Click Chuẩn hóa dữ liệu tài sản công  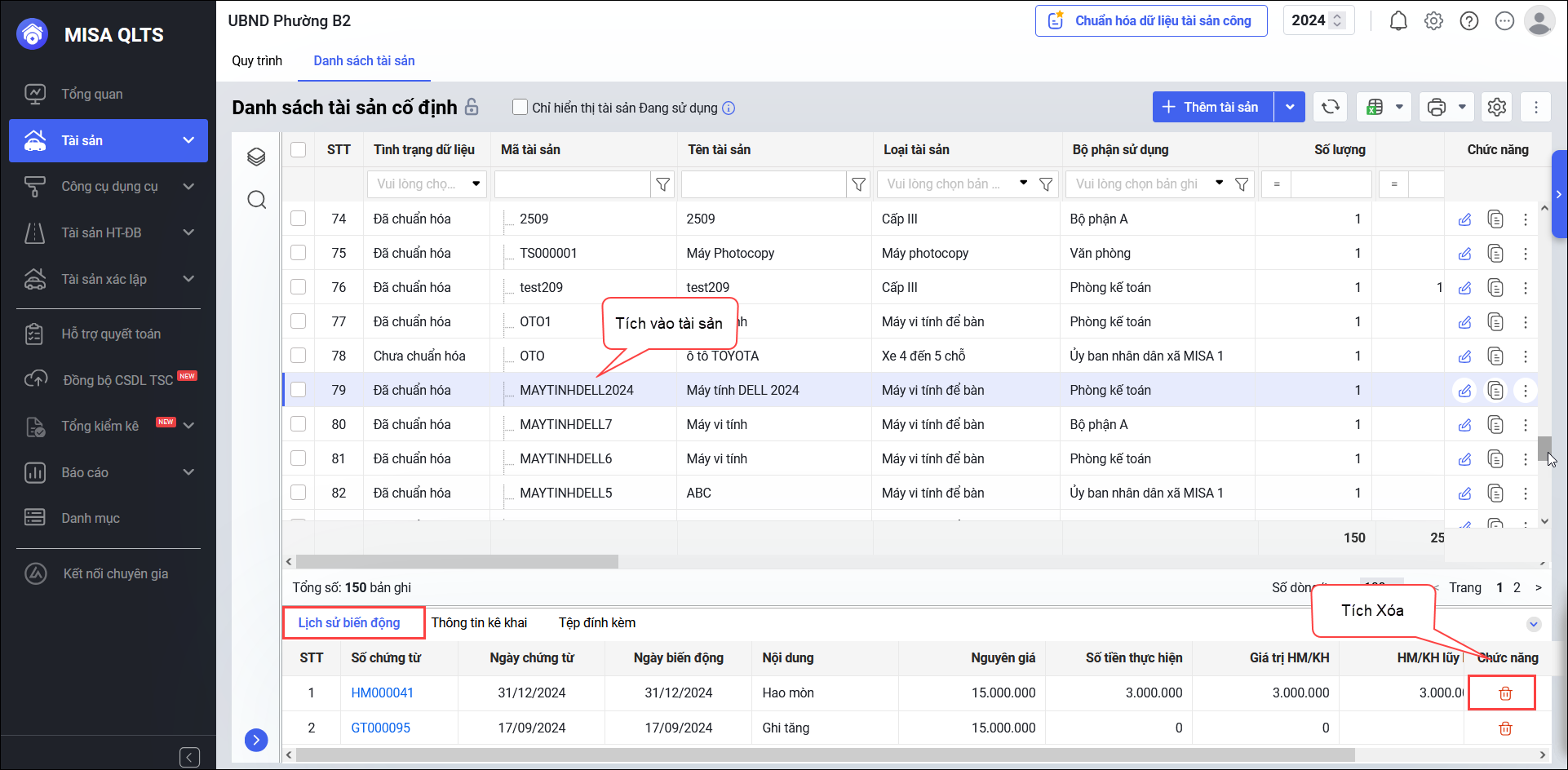pyautogui.click(x=1151, y=21)
